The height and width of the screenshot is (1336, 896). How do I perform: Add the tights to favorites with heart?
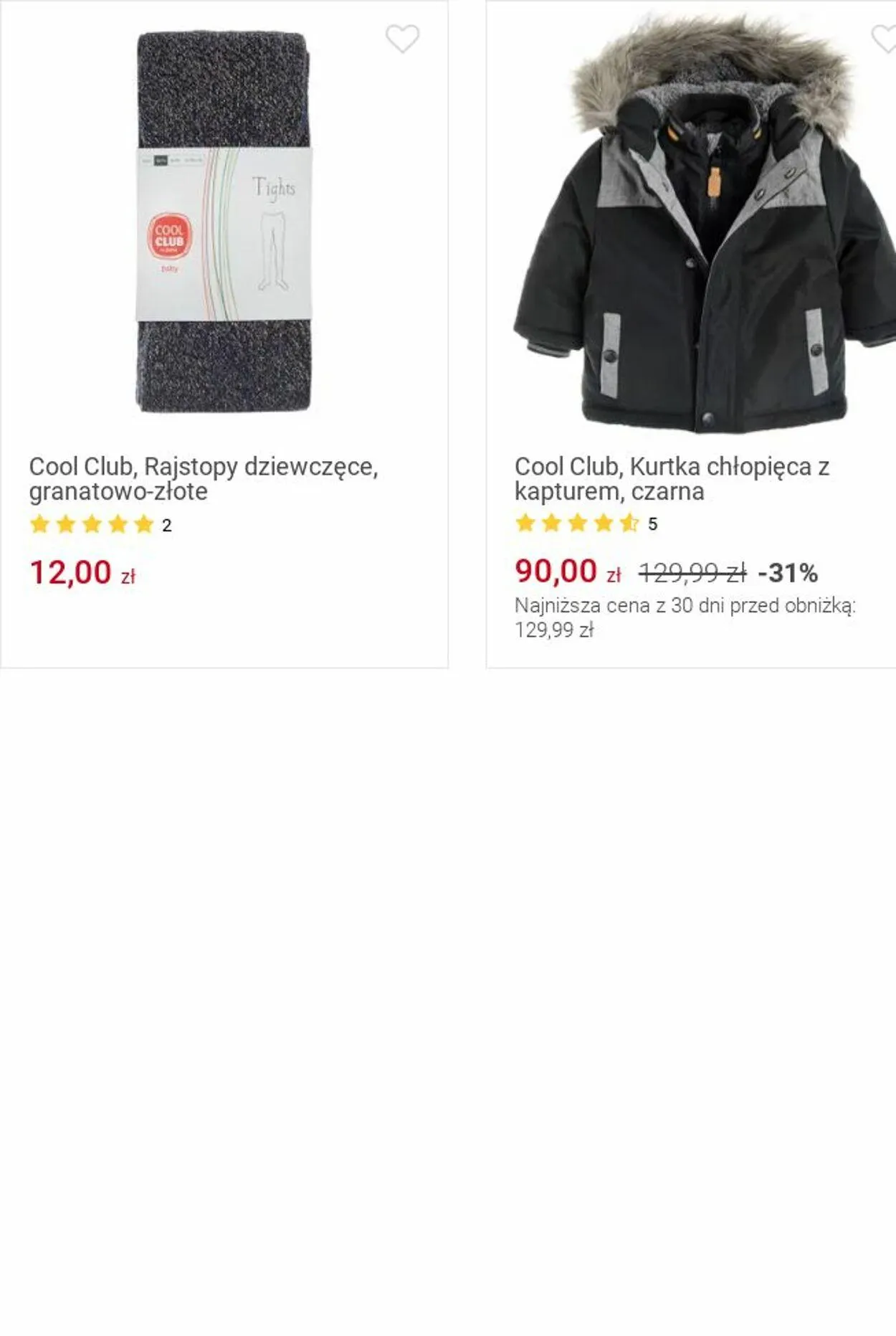[402, 39]
